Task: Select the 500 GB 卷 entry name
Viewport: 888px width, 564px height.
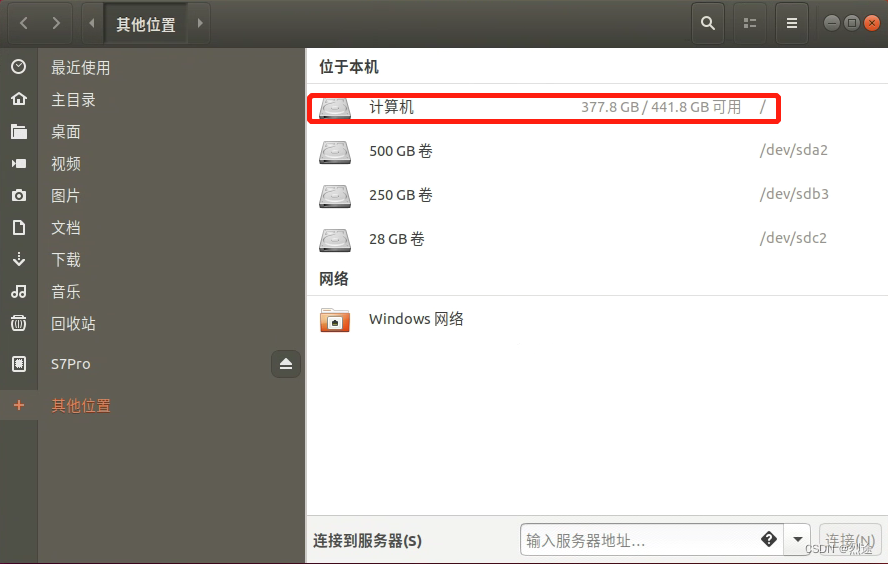Action: (401, 151)
